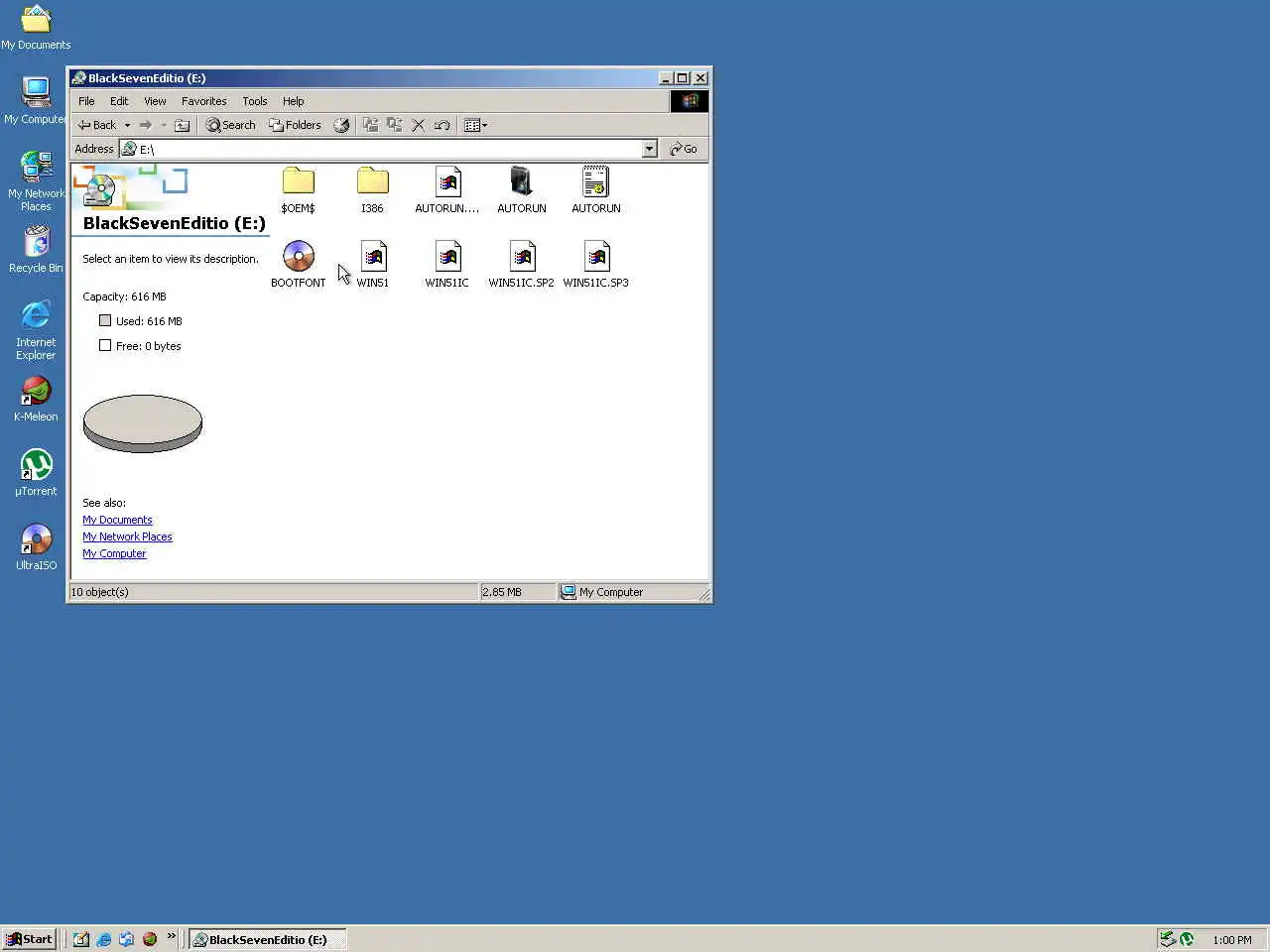Click the Go button
Viewport: 1270px width, 952px height.
[x=684, y=149]
